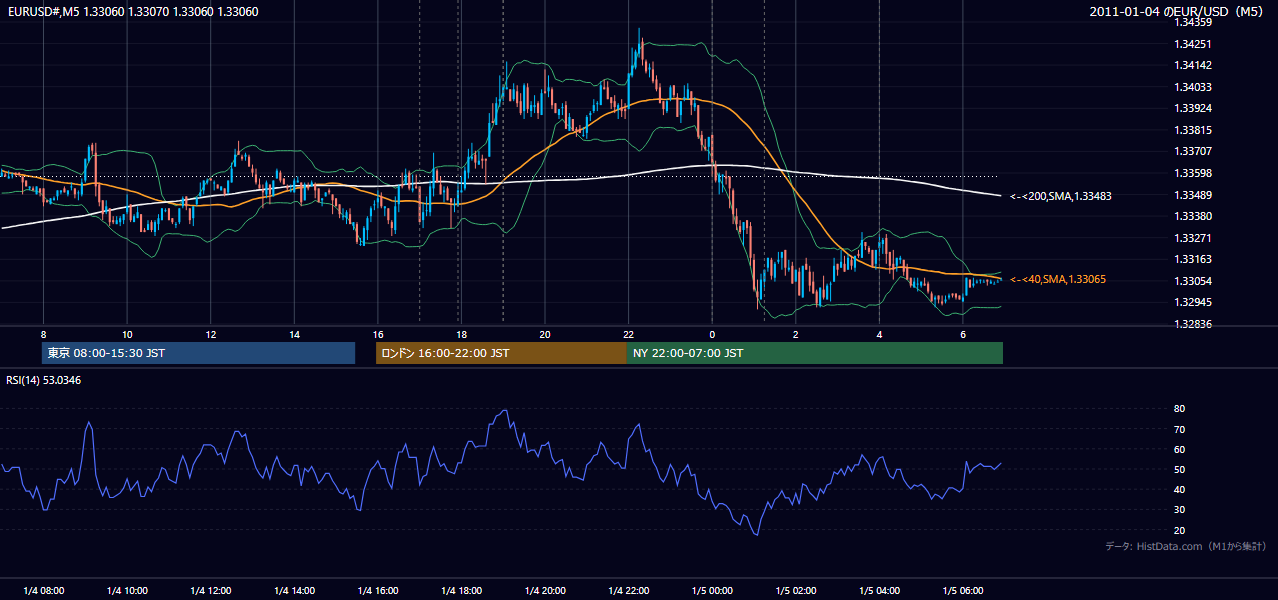Click price axis value 1.34251

click(1194, 44)
